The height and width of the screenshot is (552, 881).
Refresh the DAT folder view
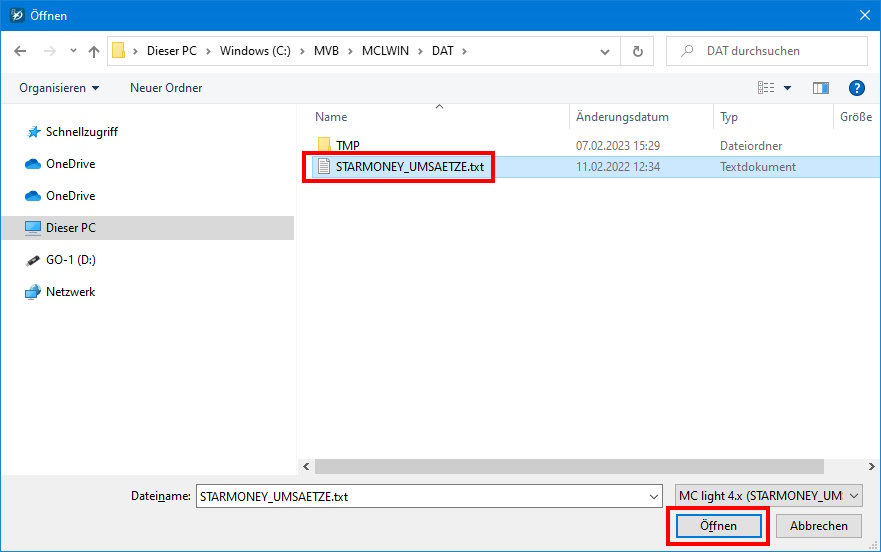coord(637,51)
